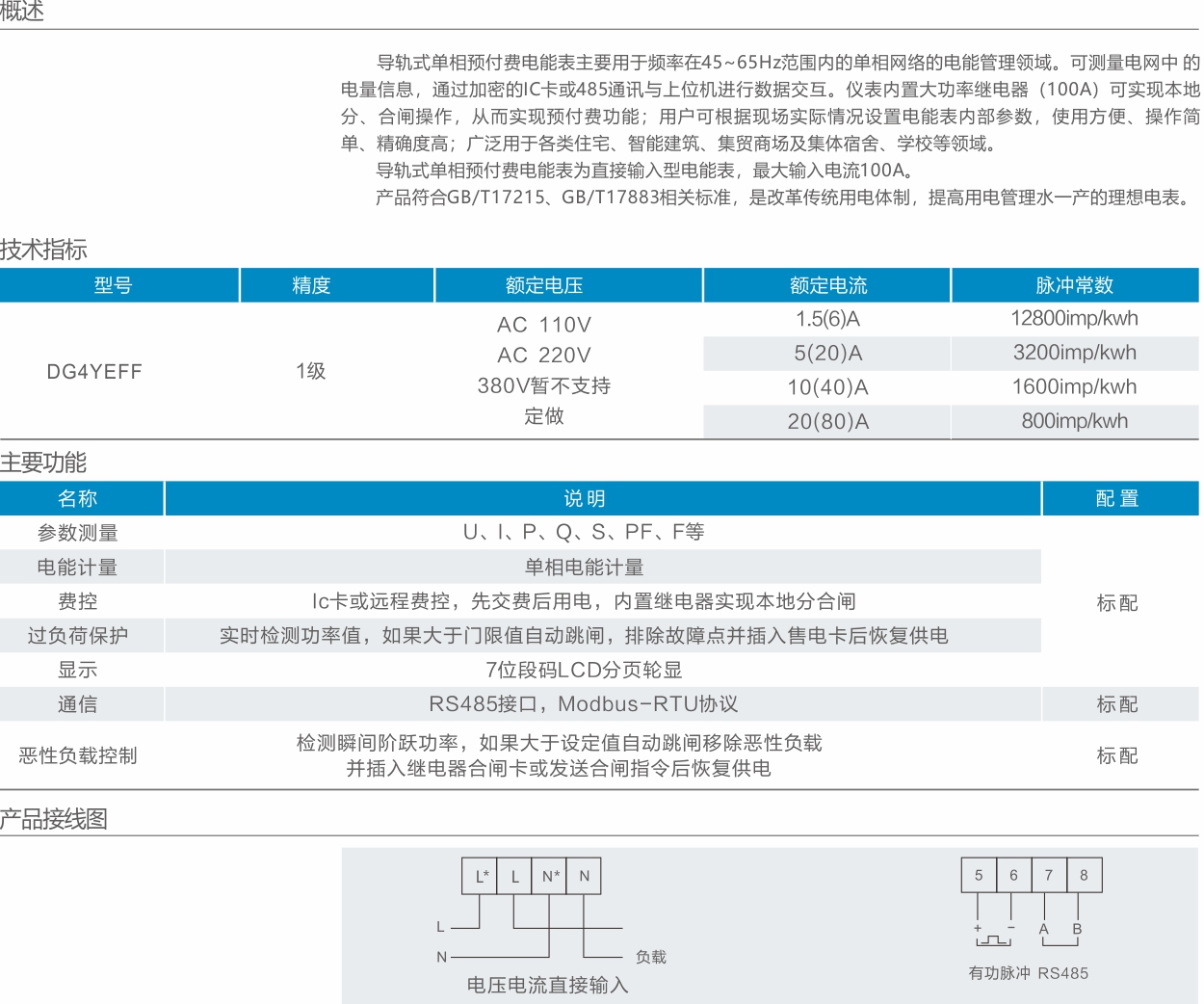The height and width of the screenshot is (1004, 1204).
Task: Click 标配 in the 通信 row
Action: [x=1117, y=704]
